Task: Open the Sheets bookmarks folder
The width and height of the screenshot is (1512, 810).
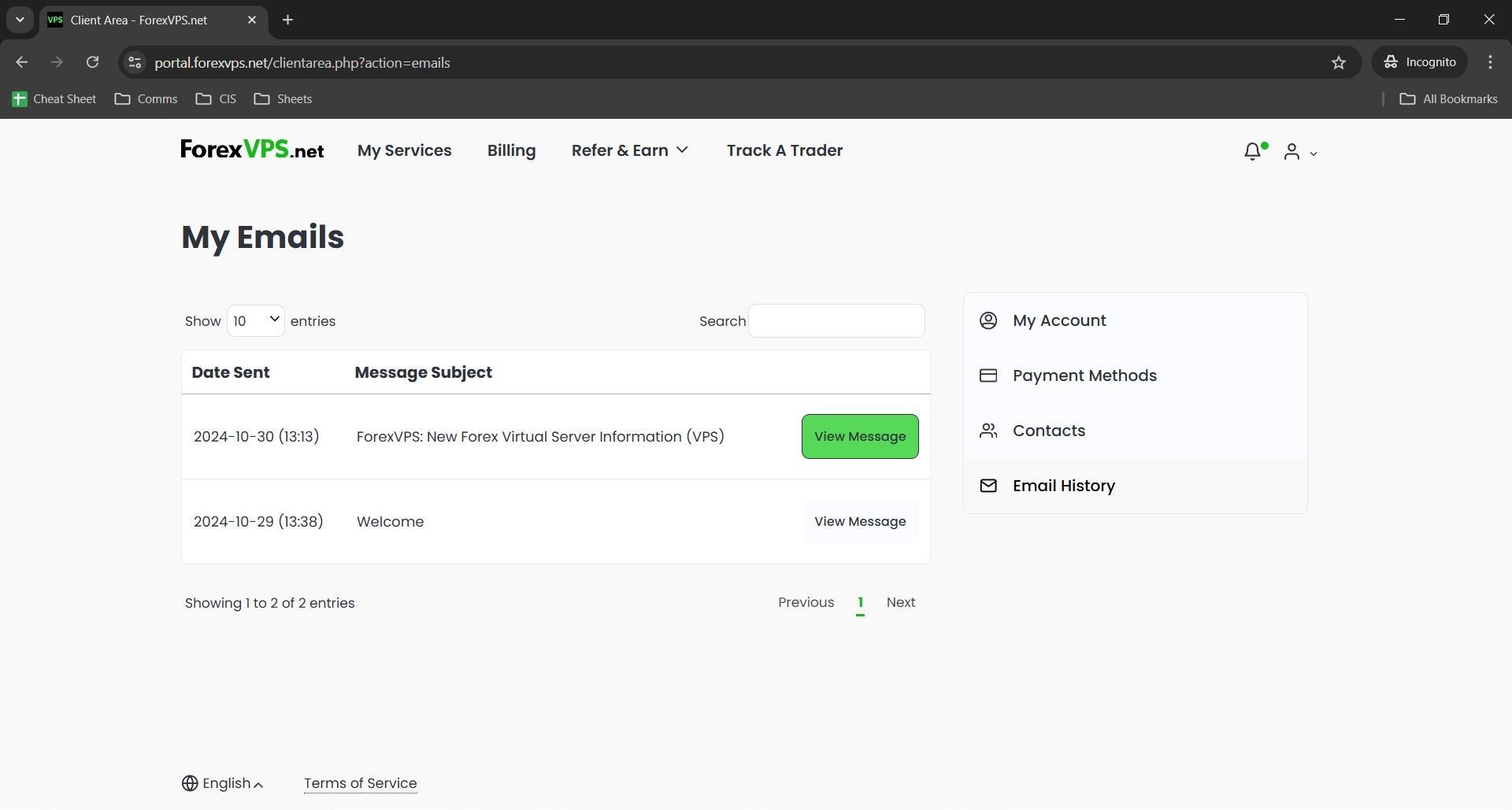Action: 283,99
